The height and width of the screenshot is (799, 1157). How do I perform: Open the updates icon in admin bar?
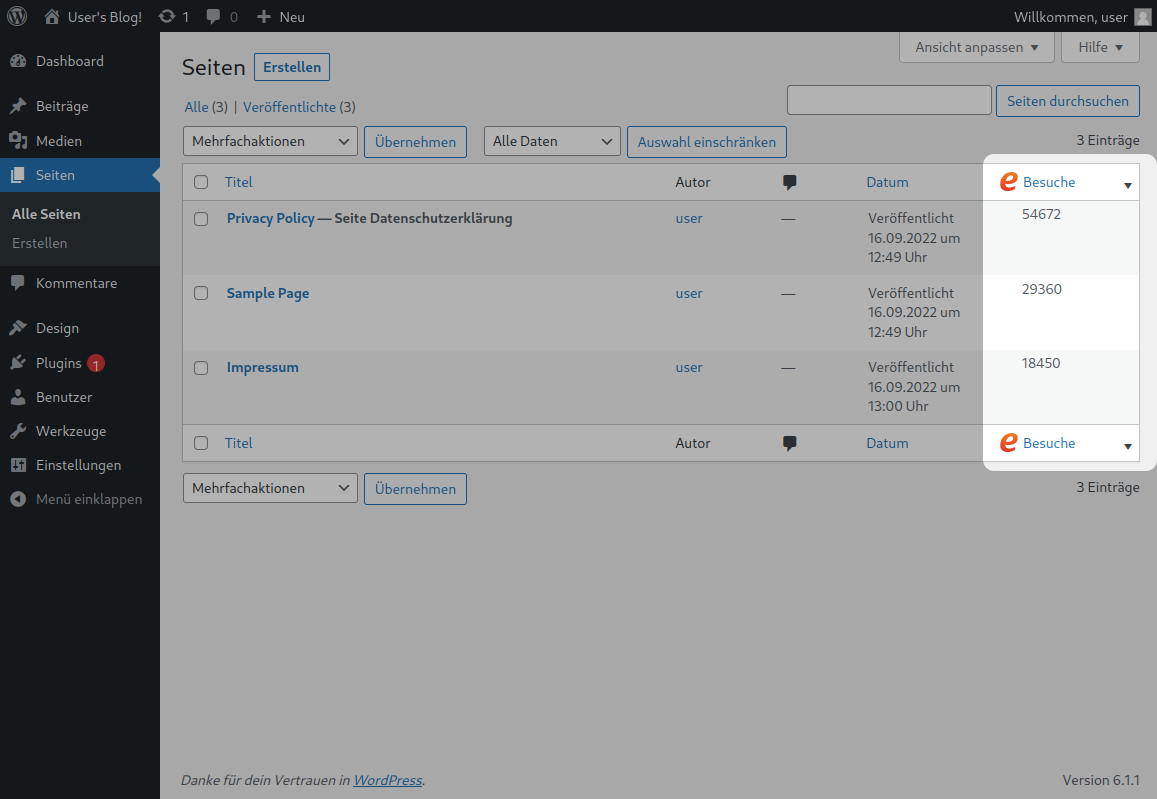click(167, 16)
